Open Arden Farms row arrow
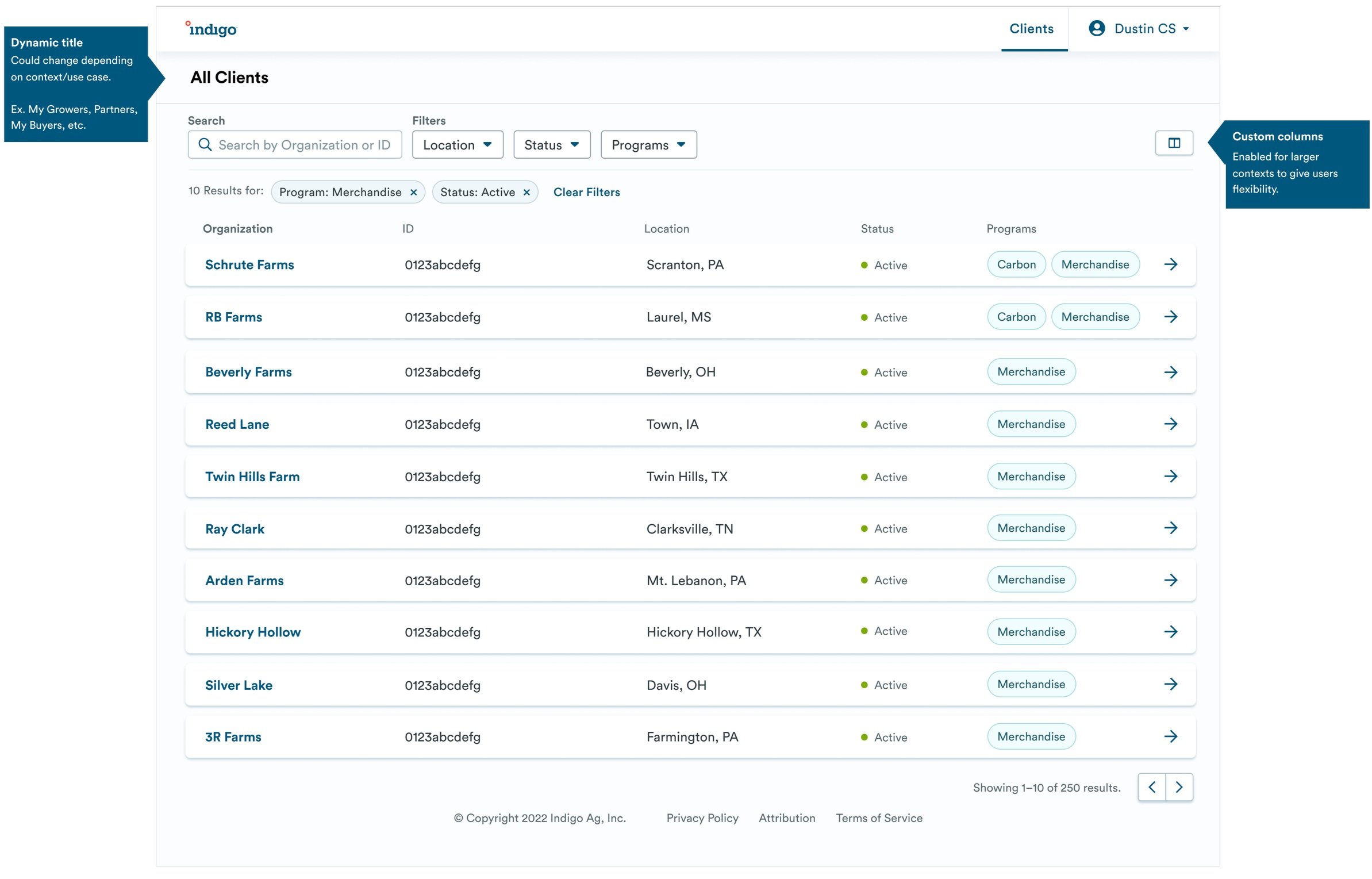 tap(1171, 581)
